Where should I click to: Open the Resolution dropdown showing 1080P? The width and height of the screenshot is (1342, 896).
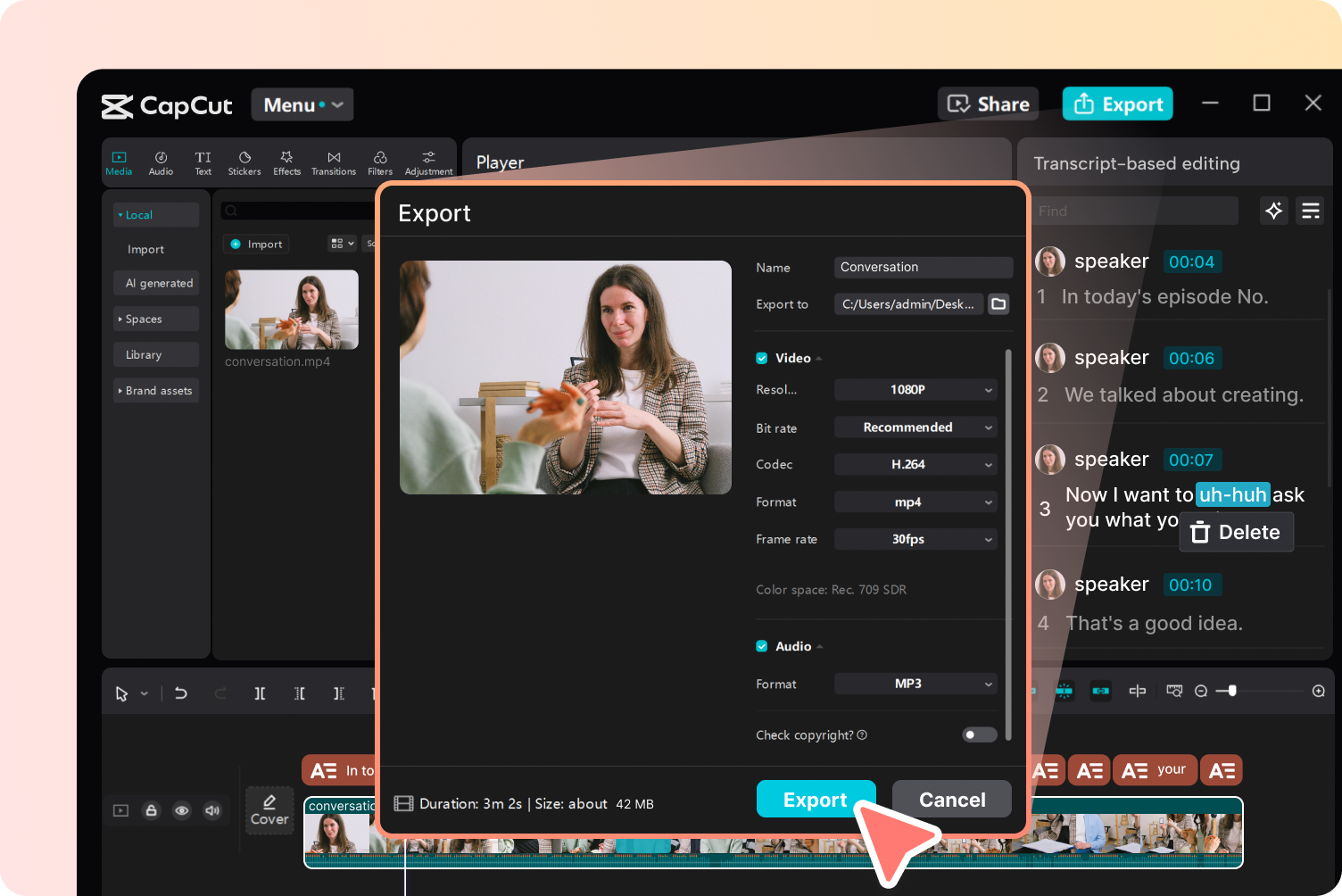point(915,389)
